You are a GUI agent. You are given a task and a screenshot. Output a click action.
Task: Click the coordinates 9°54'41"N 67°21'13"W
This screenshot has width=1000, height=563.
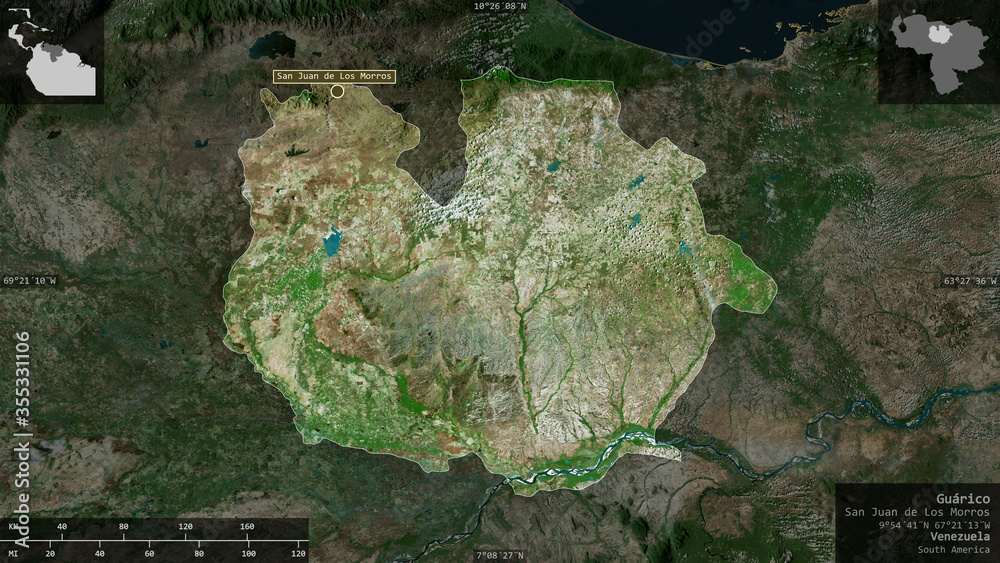[934, 525]
